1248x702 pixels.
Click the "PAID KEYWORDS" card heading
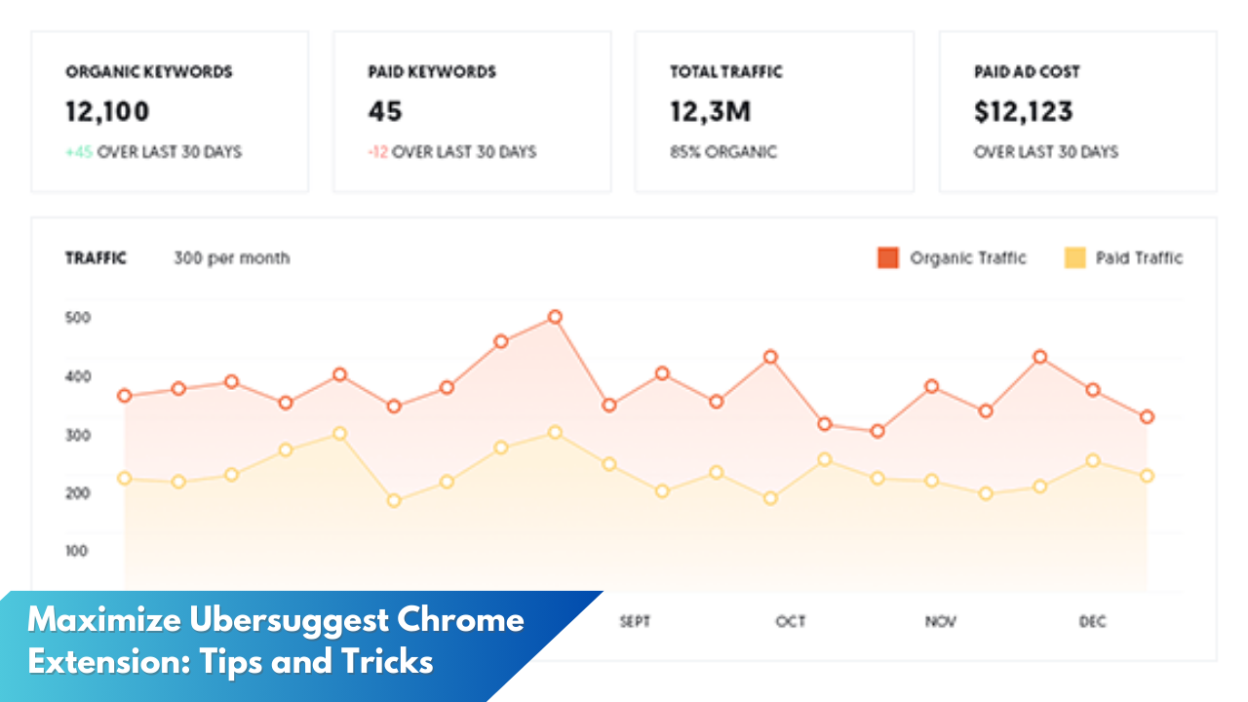point(432,72)
